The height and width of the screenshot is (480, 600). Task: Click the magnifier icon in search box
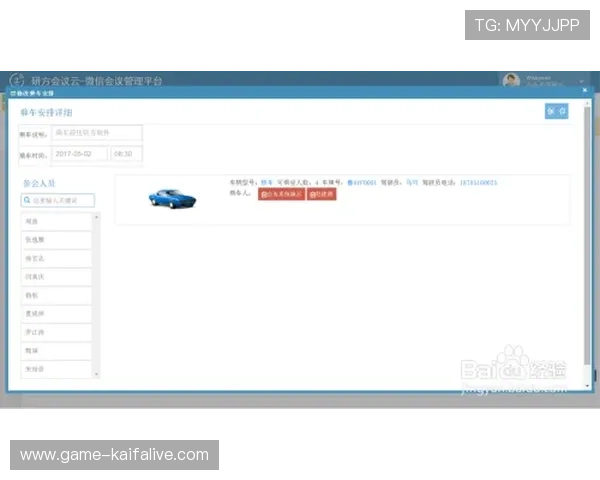tap(27, 200)
